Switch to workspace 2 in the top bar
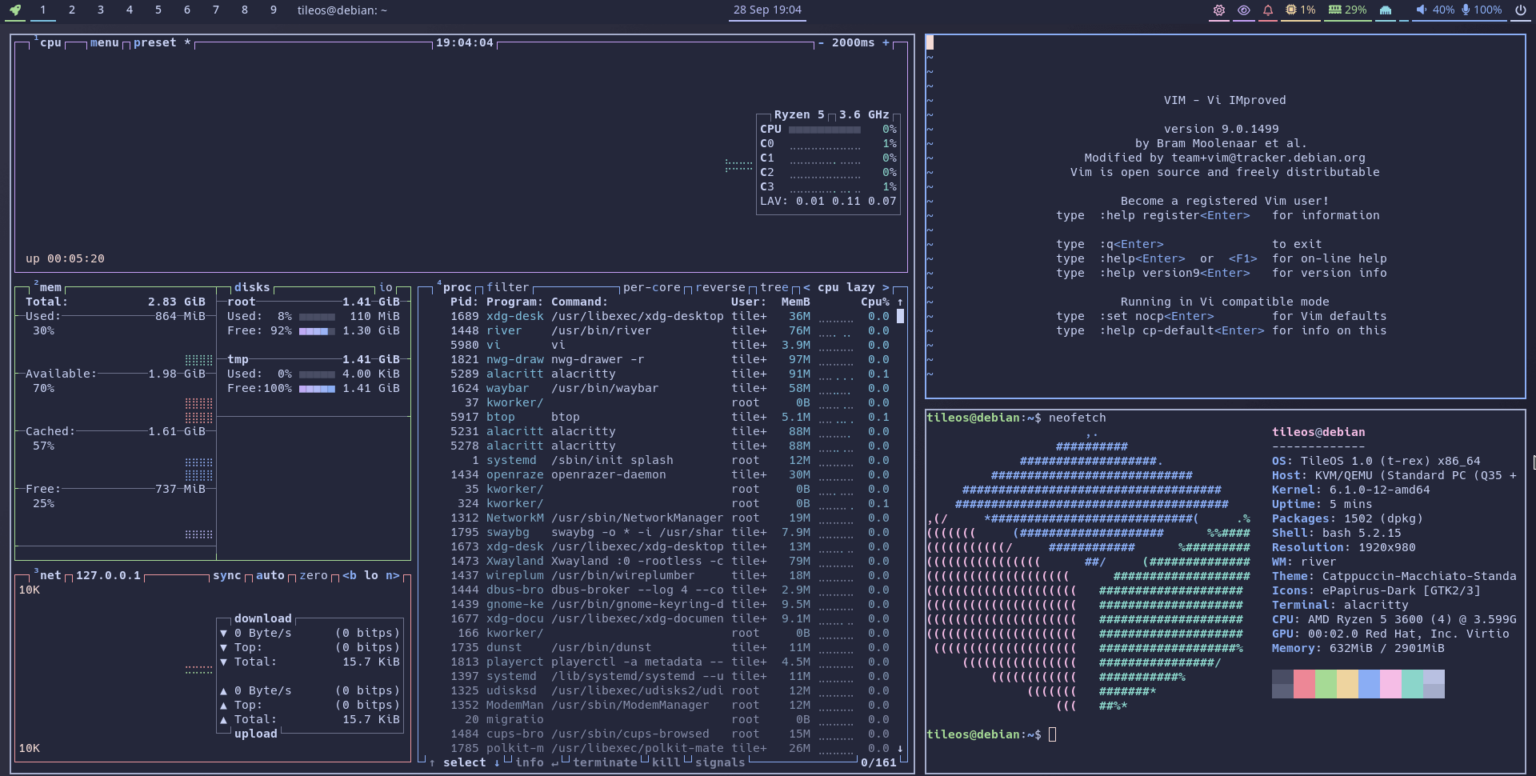Image resolution: width=1536 pixels, height=776 pixels. coord(71,10)
